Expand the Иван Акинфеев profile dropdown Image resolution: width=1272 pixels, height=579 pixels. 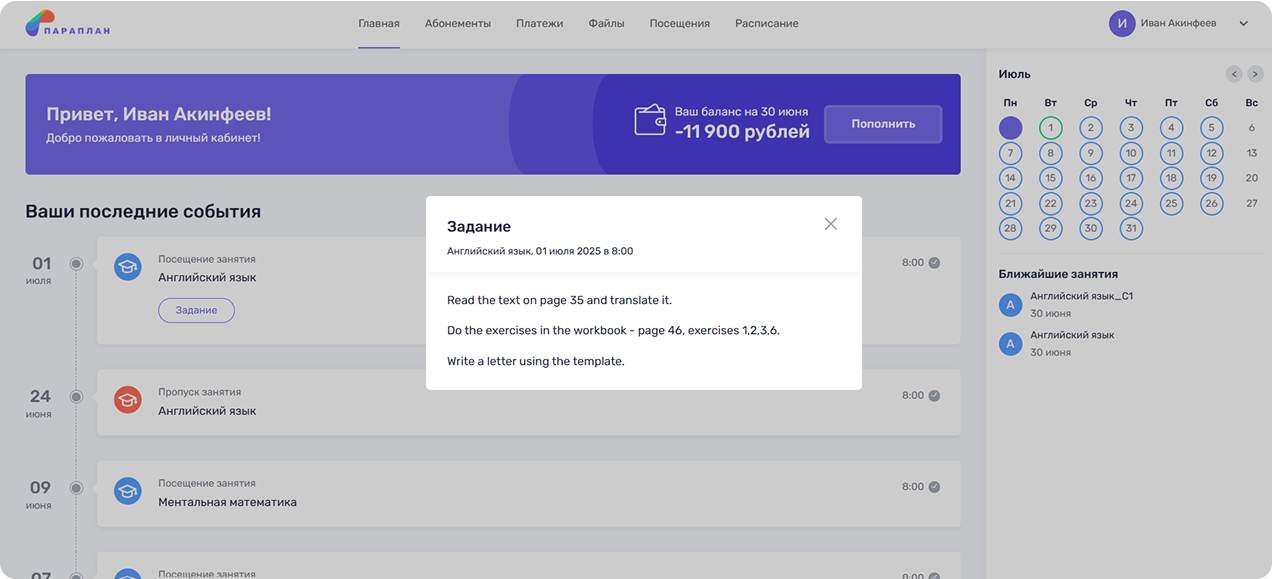tap(1244, 23)
